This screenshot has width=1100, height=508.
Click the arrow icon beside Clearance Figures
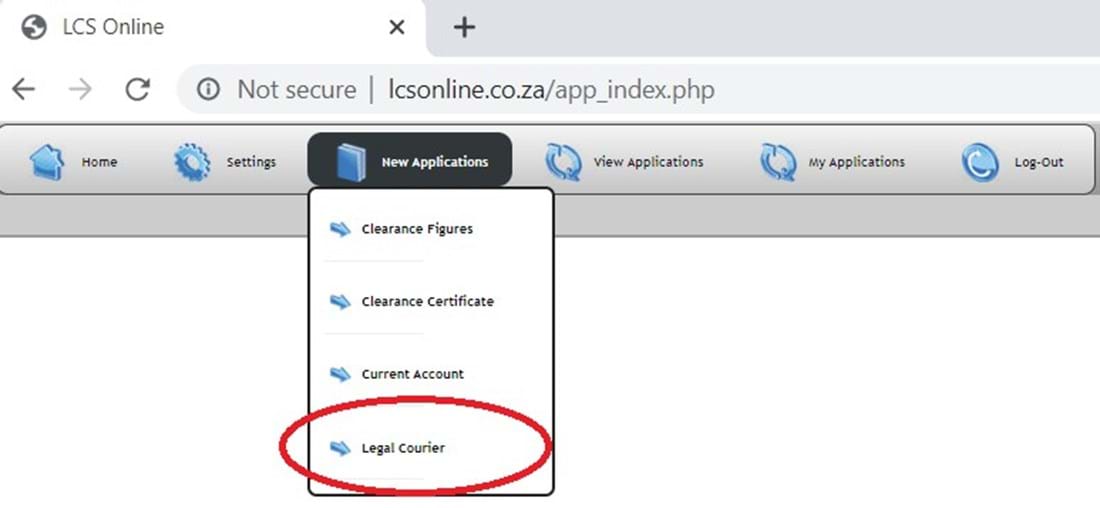(340, 229)
